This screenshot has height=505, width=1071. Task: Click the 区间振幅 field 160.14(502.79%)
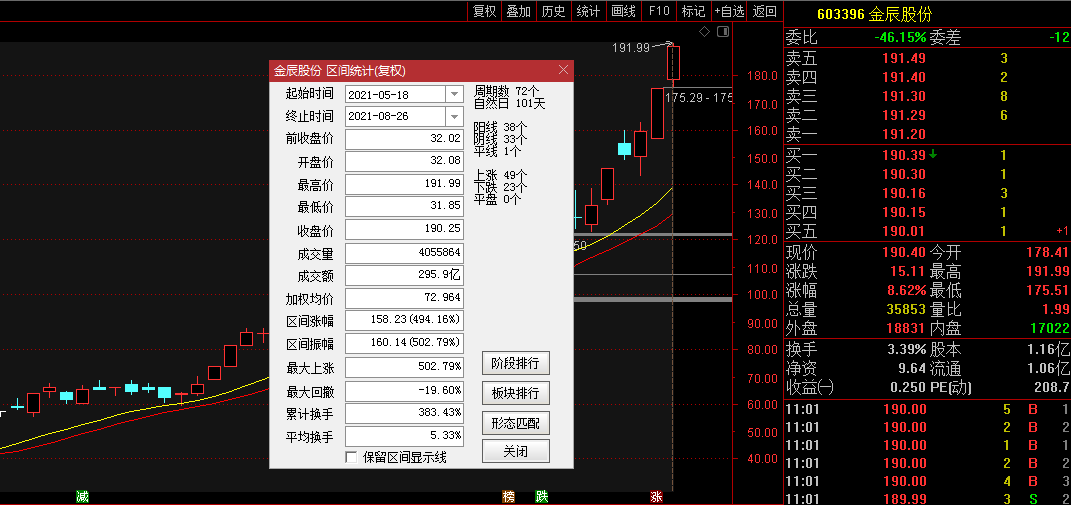(404, 343)
